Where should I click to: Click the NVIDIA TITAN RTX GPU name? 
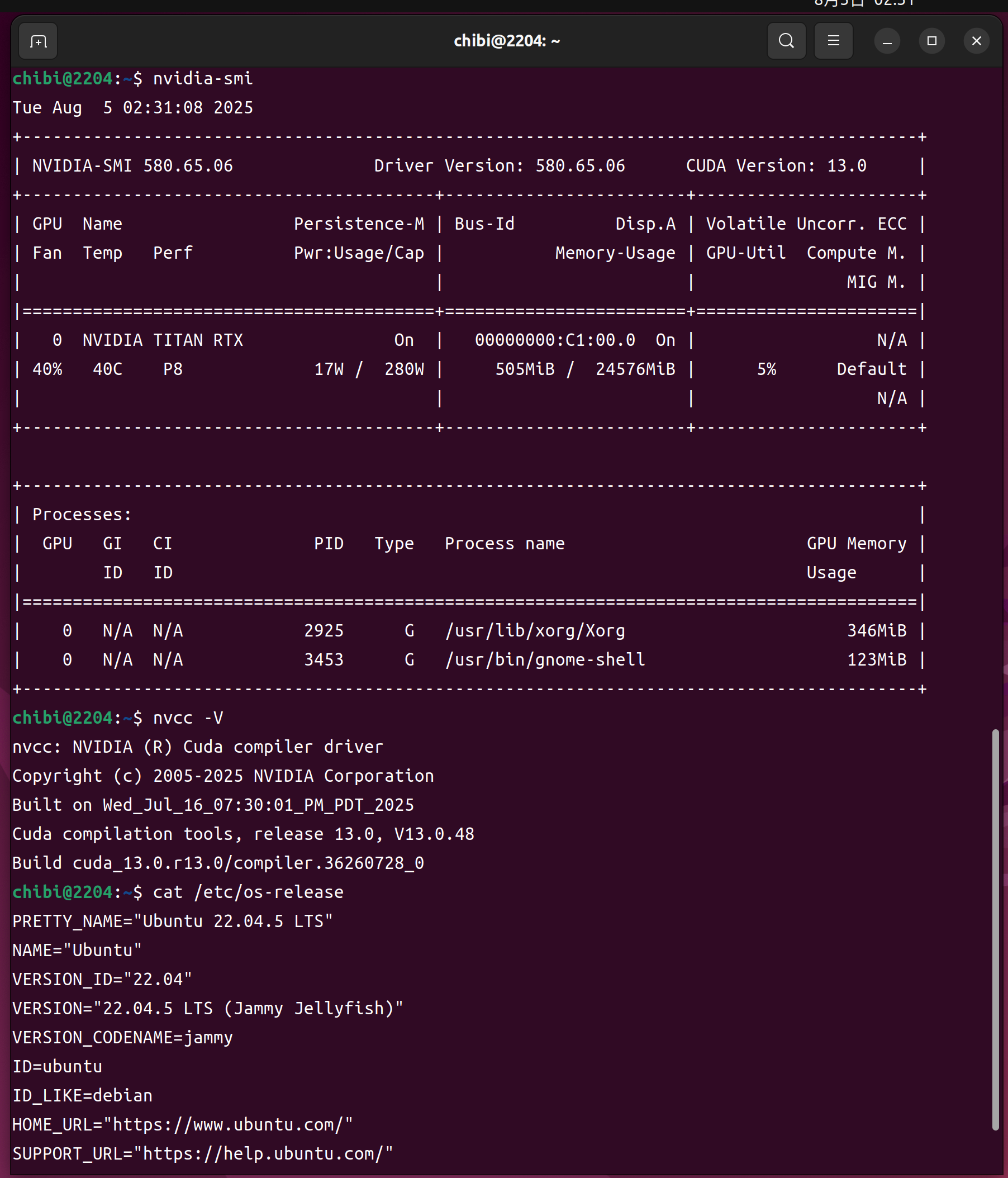[x=163, y=340]
